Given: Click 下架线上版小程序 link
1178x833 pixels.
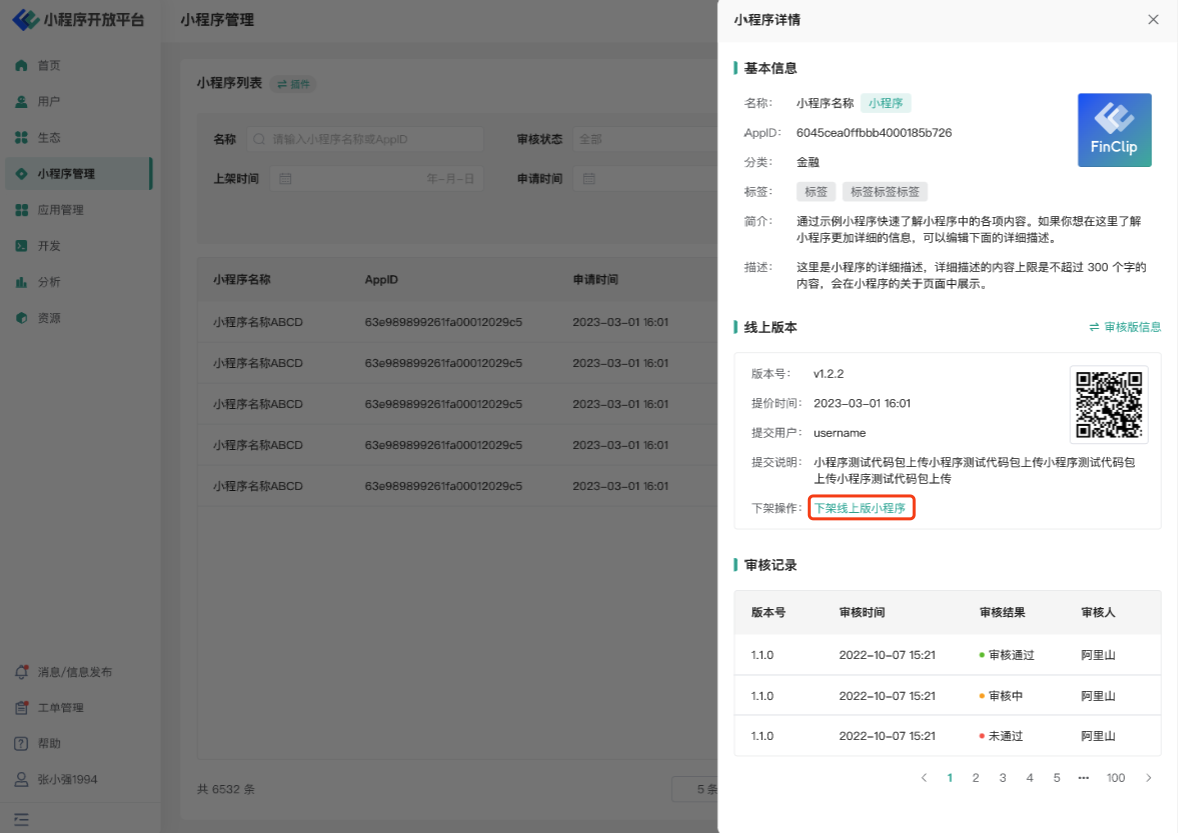Looking at the screenshot, I should click(860, 508).
